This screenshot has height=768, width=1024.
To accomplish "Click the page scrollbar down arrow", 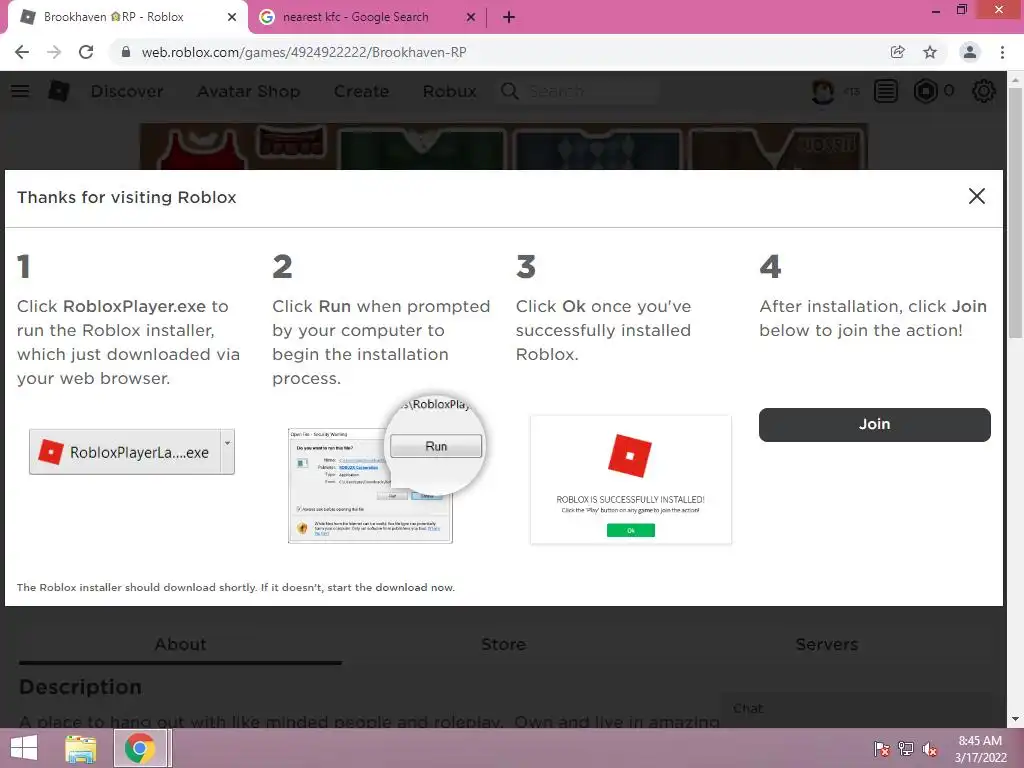I will coord(1015,719).
